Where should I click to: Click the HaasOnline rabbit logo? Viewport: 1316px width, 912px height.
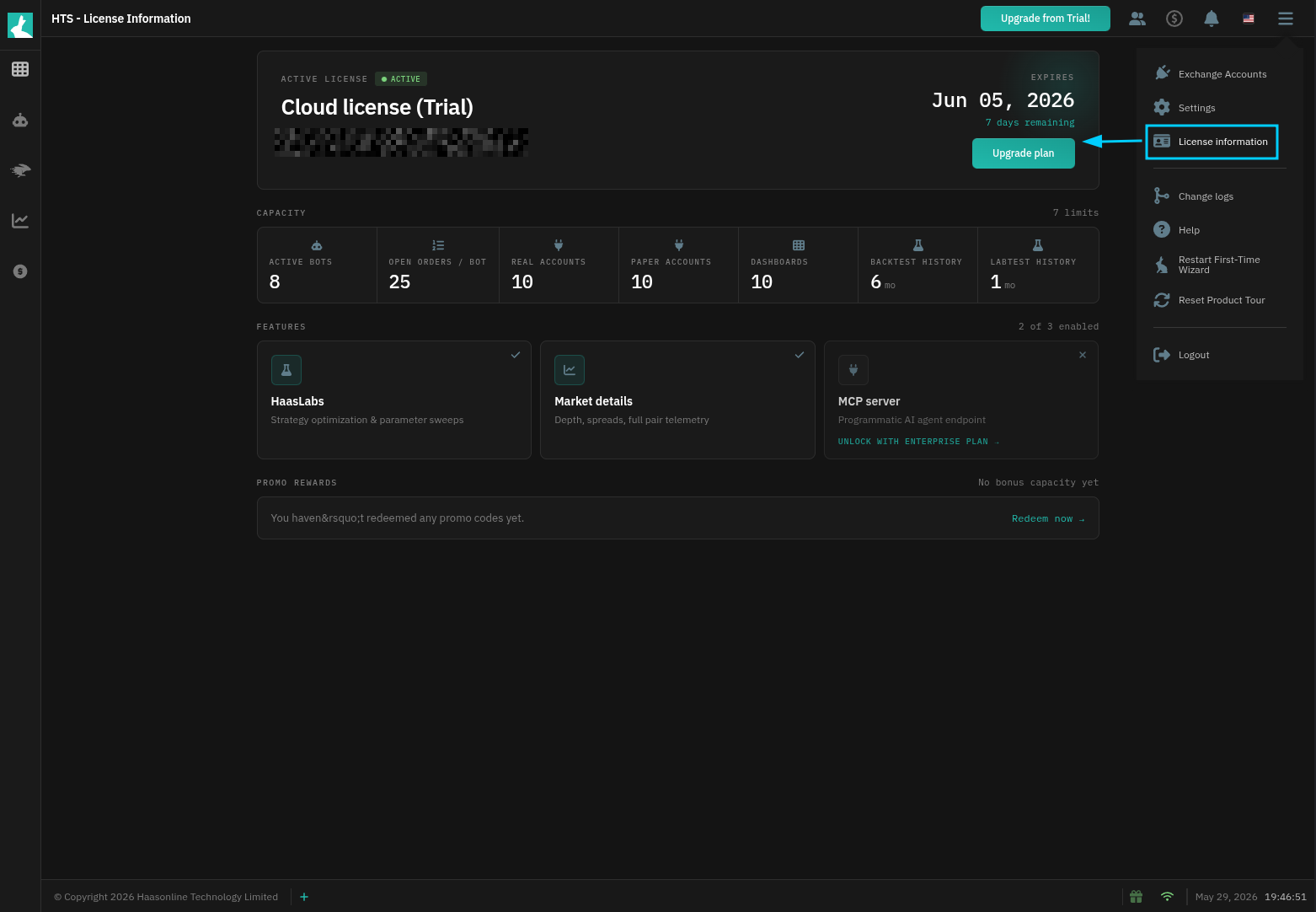[20, 25]
